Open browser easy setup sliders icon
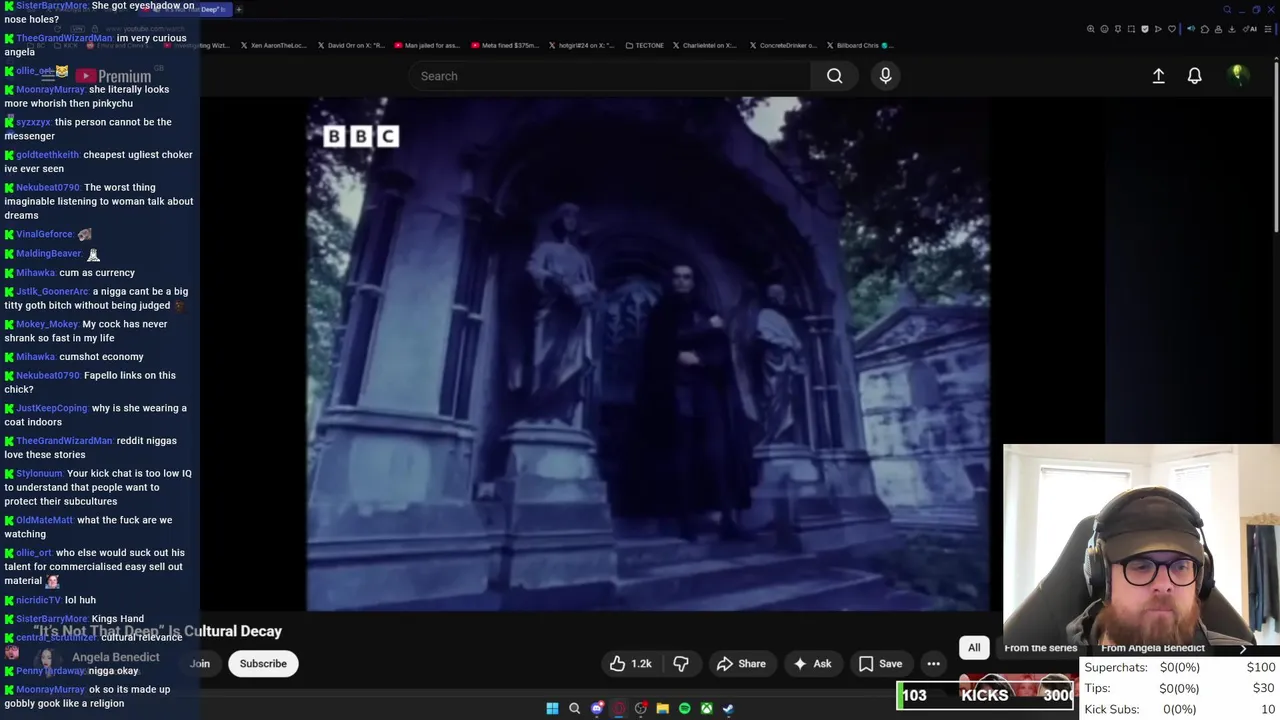1280x720 pixels. tap(1268, 29)
